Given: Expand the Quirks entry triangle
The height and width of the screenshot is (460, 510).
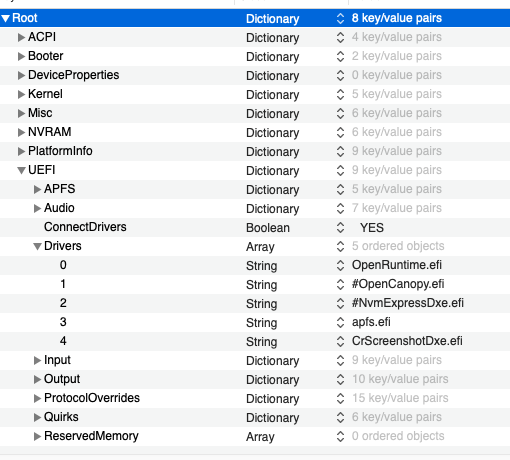Looking at the screenshot, I should pyautogui.click(x=37, y=417).
